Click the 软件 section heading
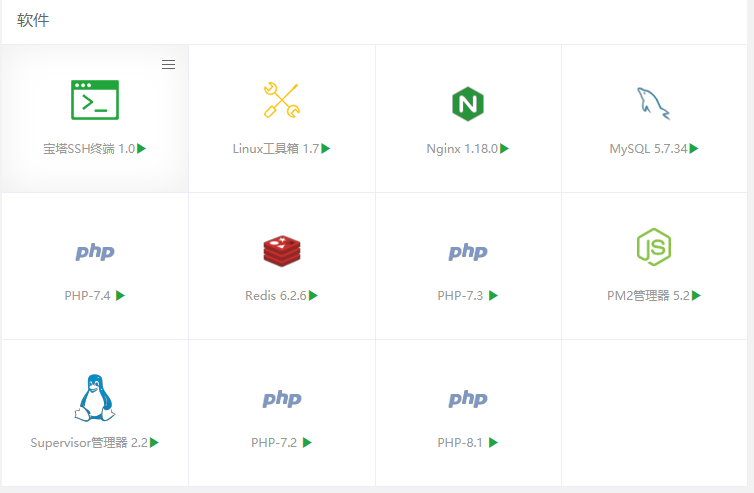 coord(33,20)
